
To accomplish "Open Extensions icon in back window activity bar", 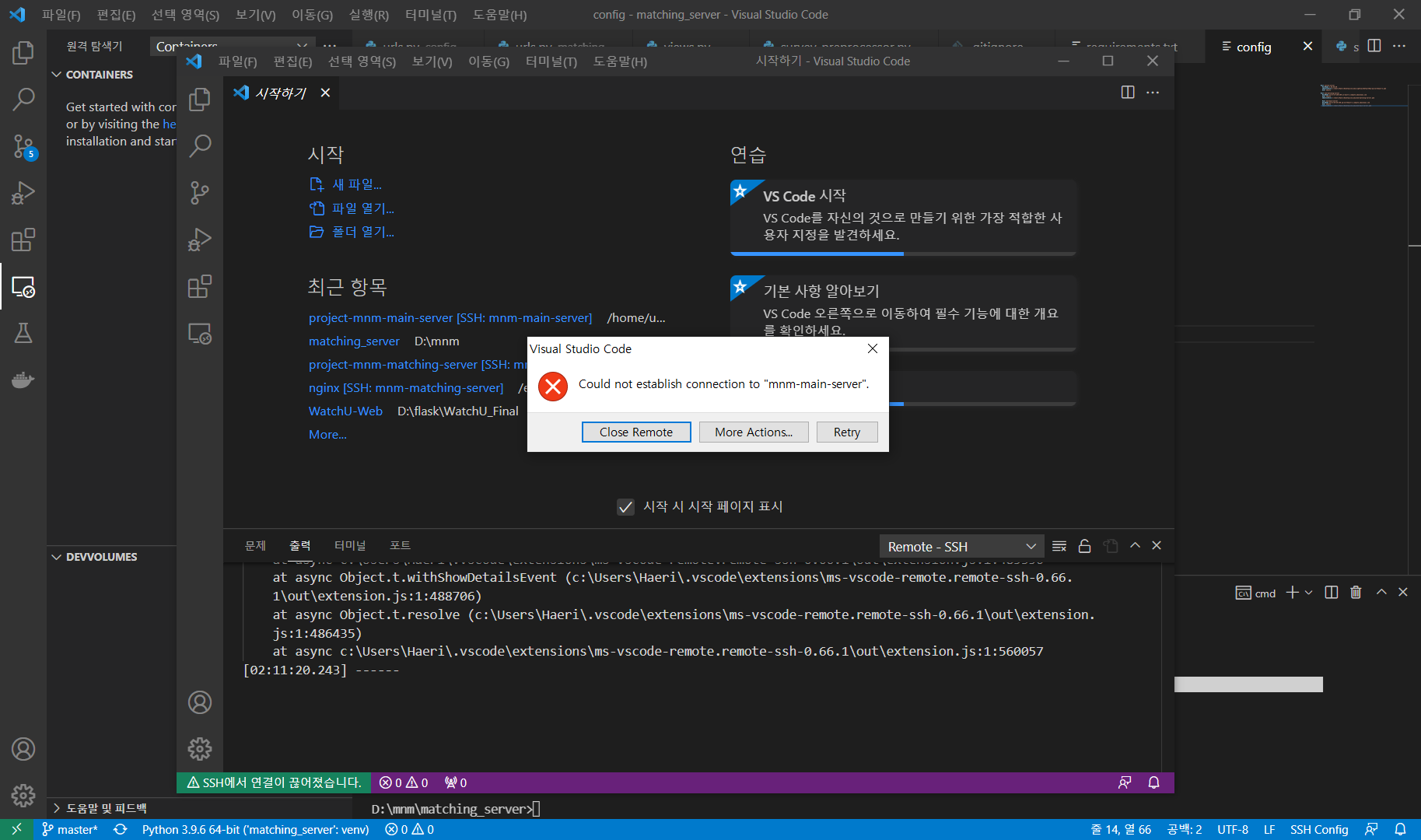I will pyautogui.click(x=23, y=240).
